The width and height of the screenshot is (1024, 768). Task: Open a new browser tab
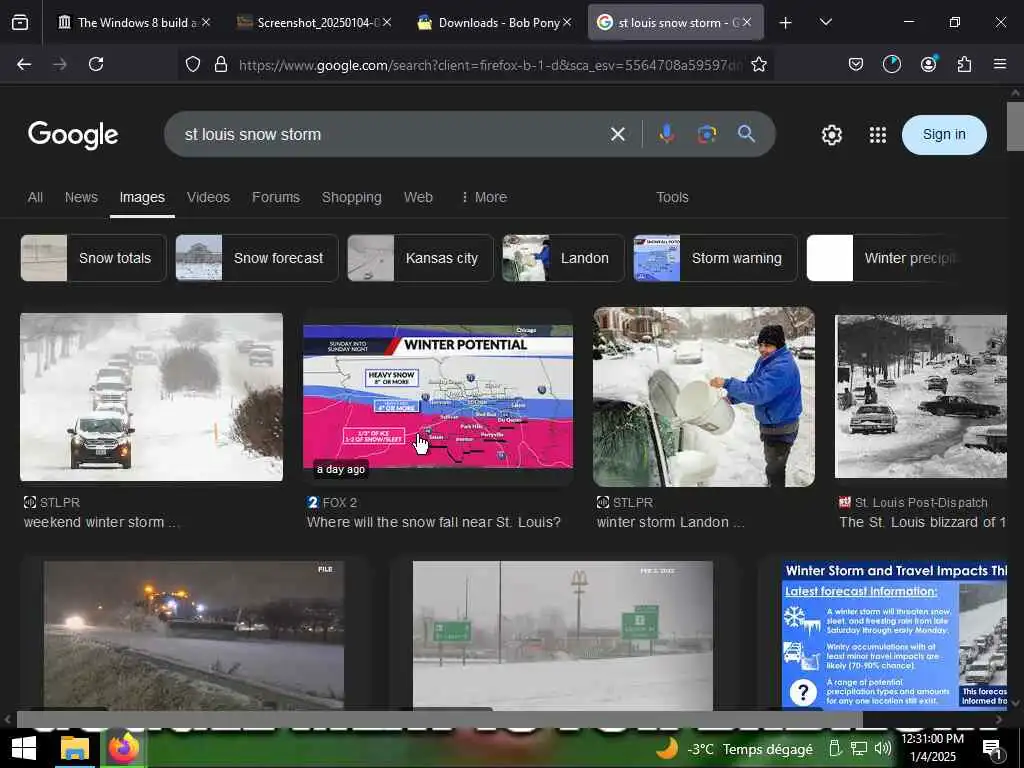(x=786, y=23)
